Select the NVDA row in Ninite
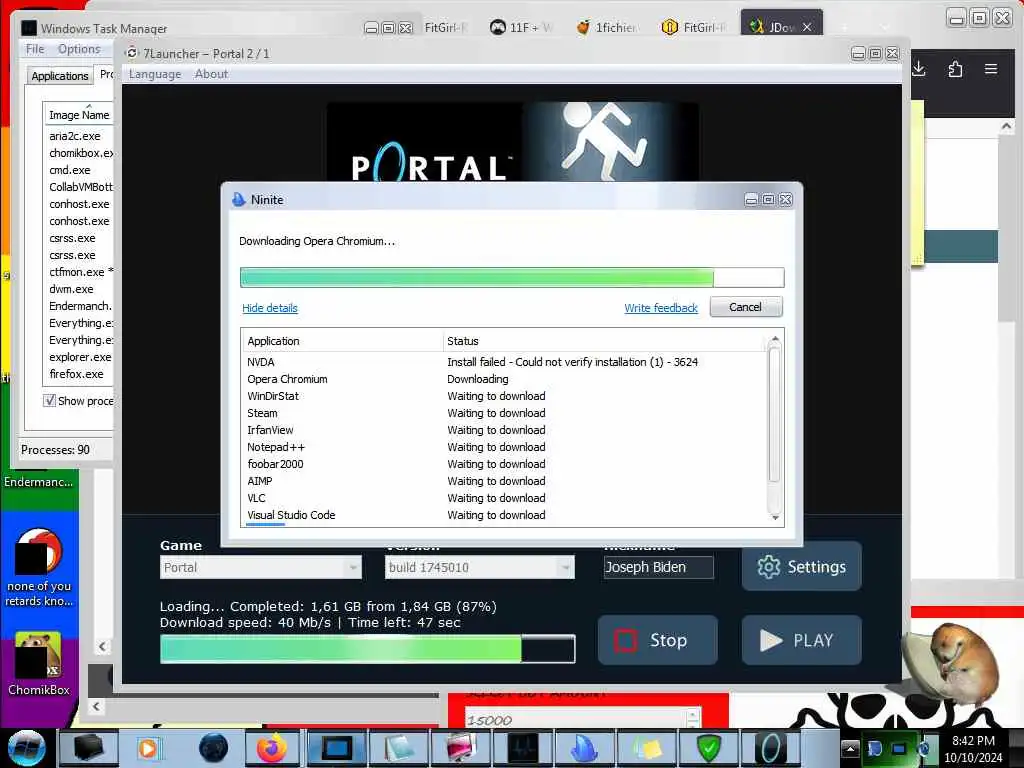Screen dimensions: 1024x768 coord(505,362)
